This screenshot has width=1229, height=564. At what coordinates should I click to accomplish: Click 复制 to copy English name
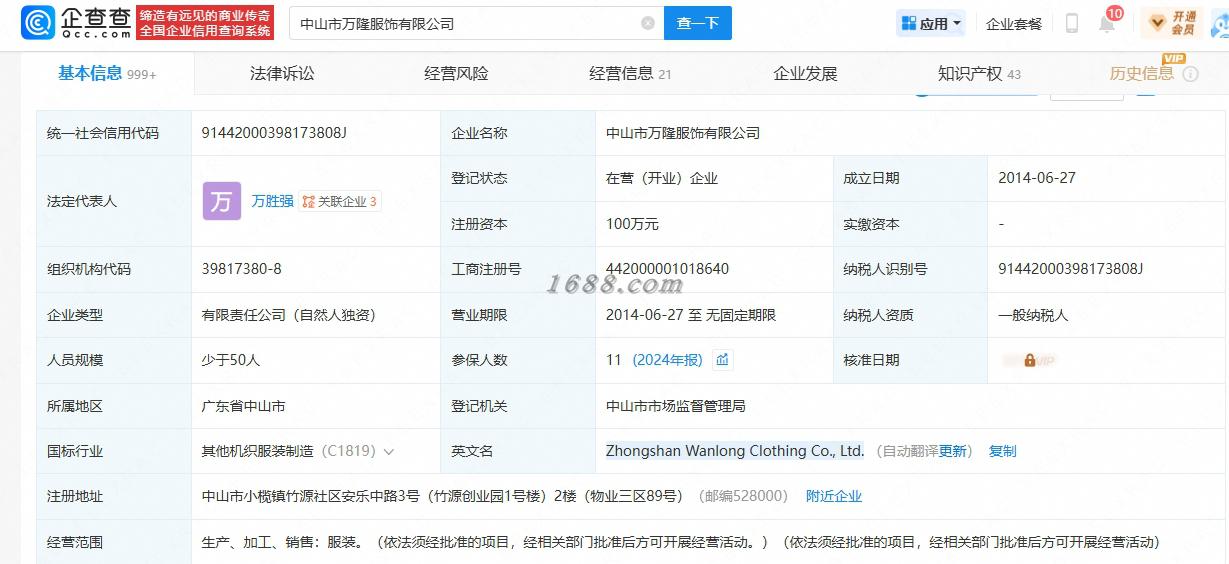[1003, 451]
